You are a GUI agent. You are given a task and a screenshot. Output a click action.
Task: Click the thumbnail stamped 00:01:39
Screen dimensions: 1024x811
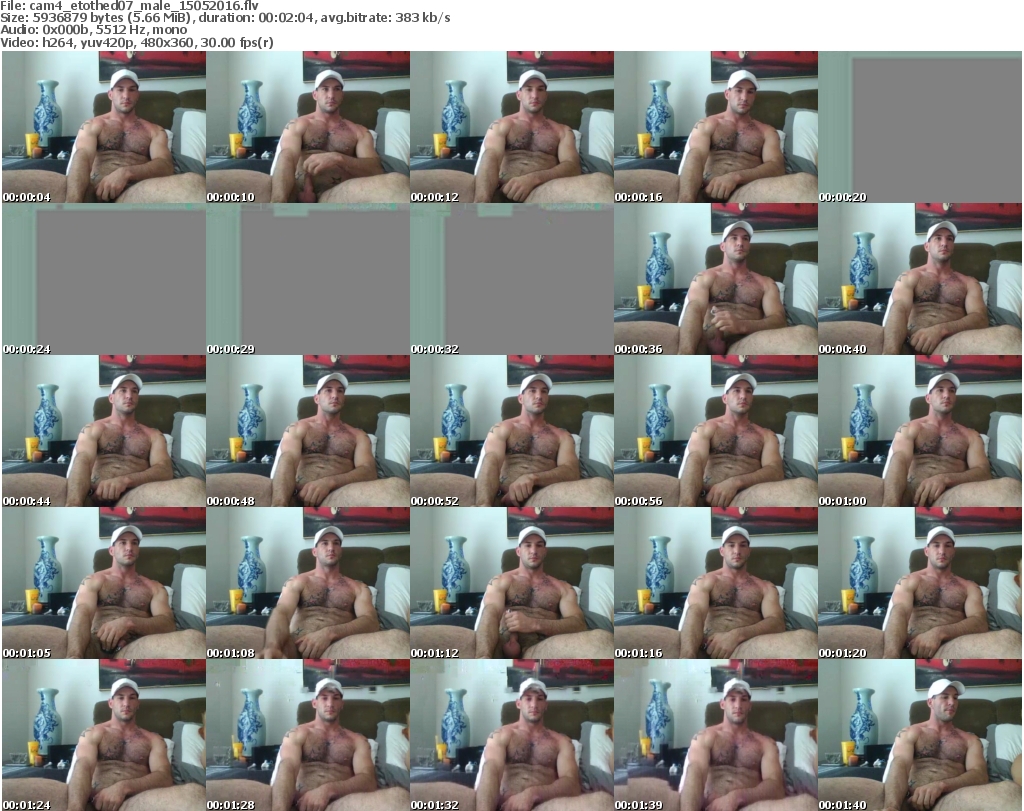click(x=716, y=735)
